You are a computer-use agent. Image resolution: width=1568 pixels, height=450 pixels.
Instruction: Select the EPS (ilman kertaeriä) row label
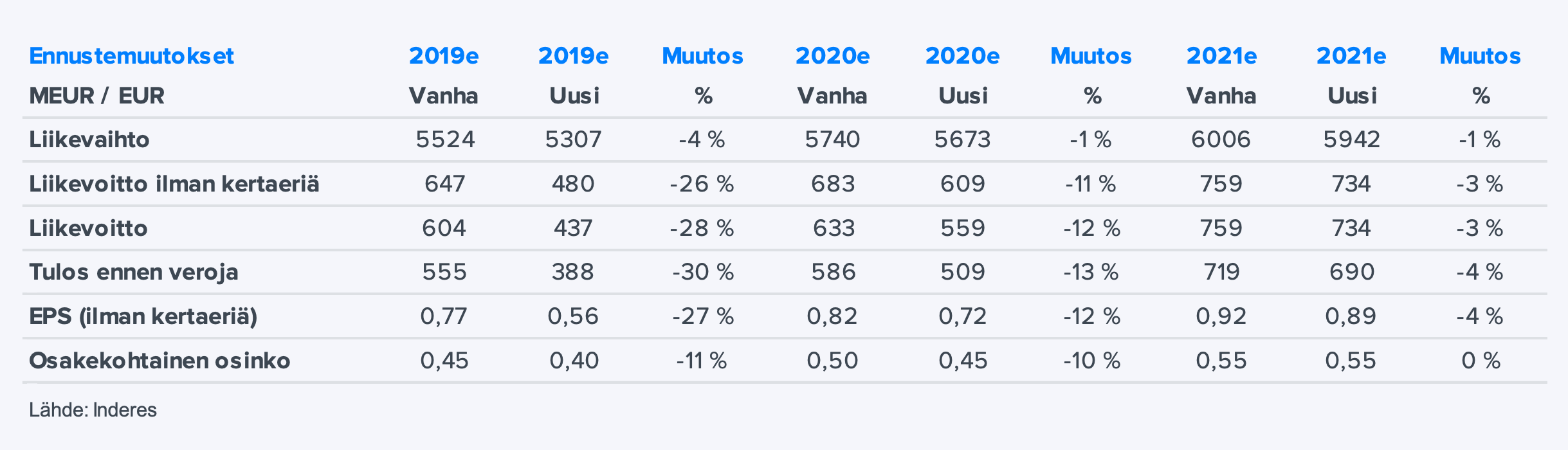click(143, 316)
